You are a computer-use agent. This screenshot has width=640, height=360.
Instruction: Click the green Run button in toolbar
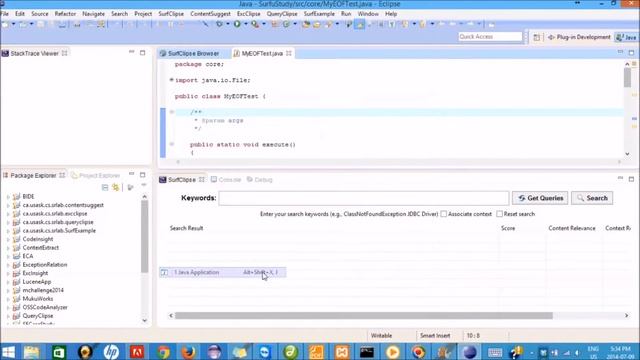tap(237, 24)
